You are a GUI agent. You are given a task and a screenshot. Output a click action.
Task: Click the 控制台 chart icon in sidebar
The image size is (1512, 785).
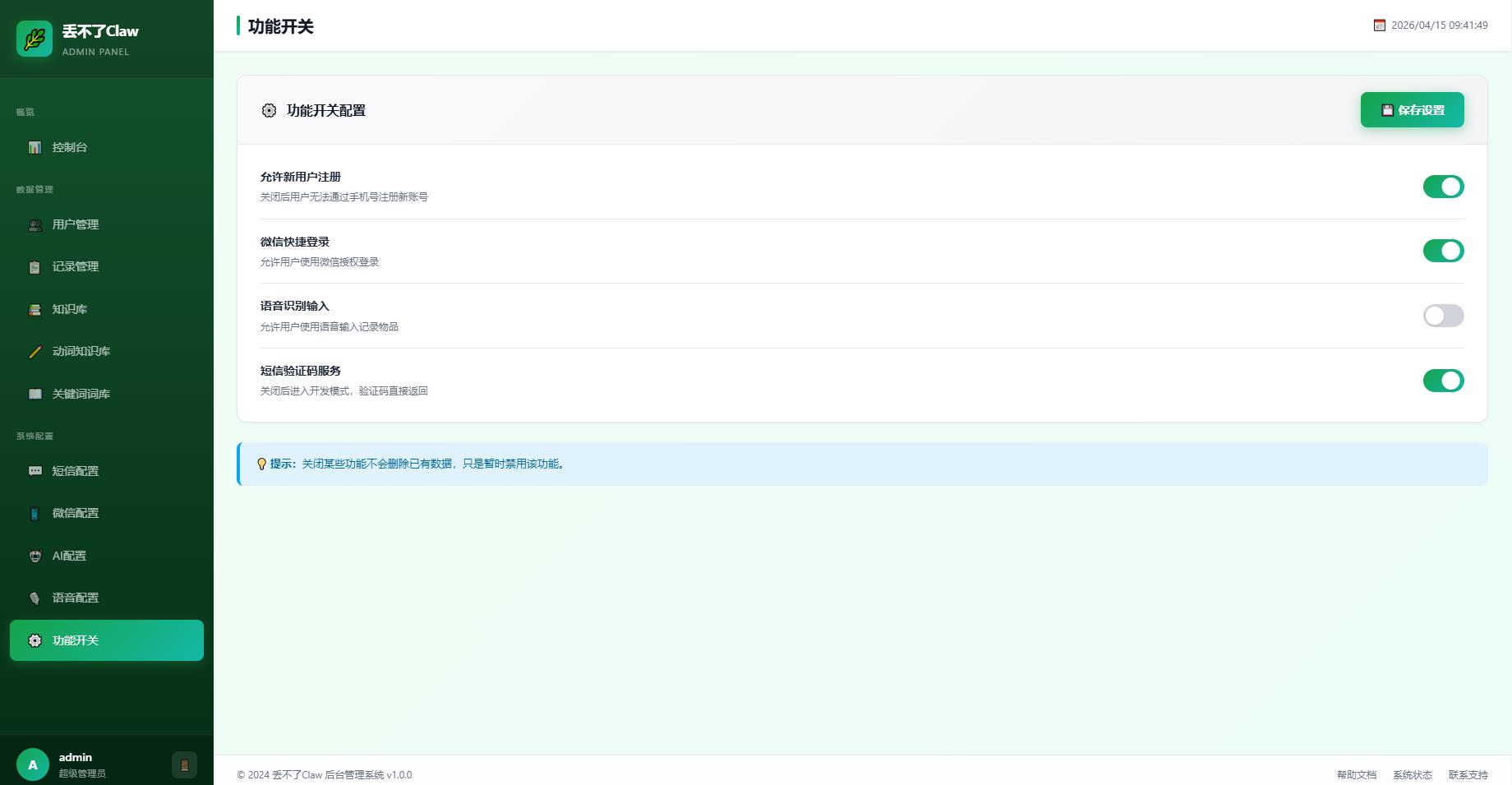coord(35,147)
